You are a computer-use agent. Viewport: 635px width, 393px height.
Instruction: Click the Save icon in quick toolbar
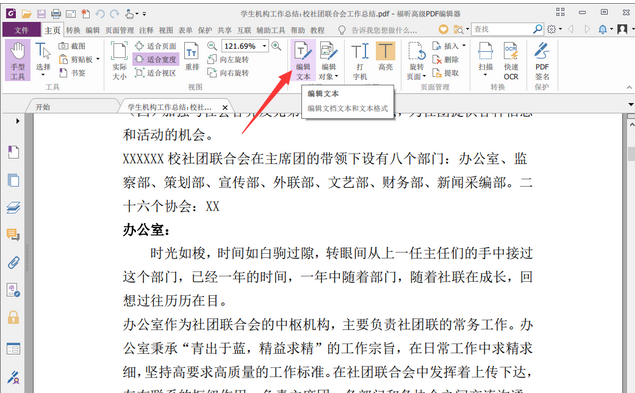point(41,14)
